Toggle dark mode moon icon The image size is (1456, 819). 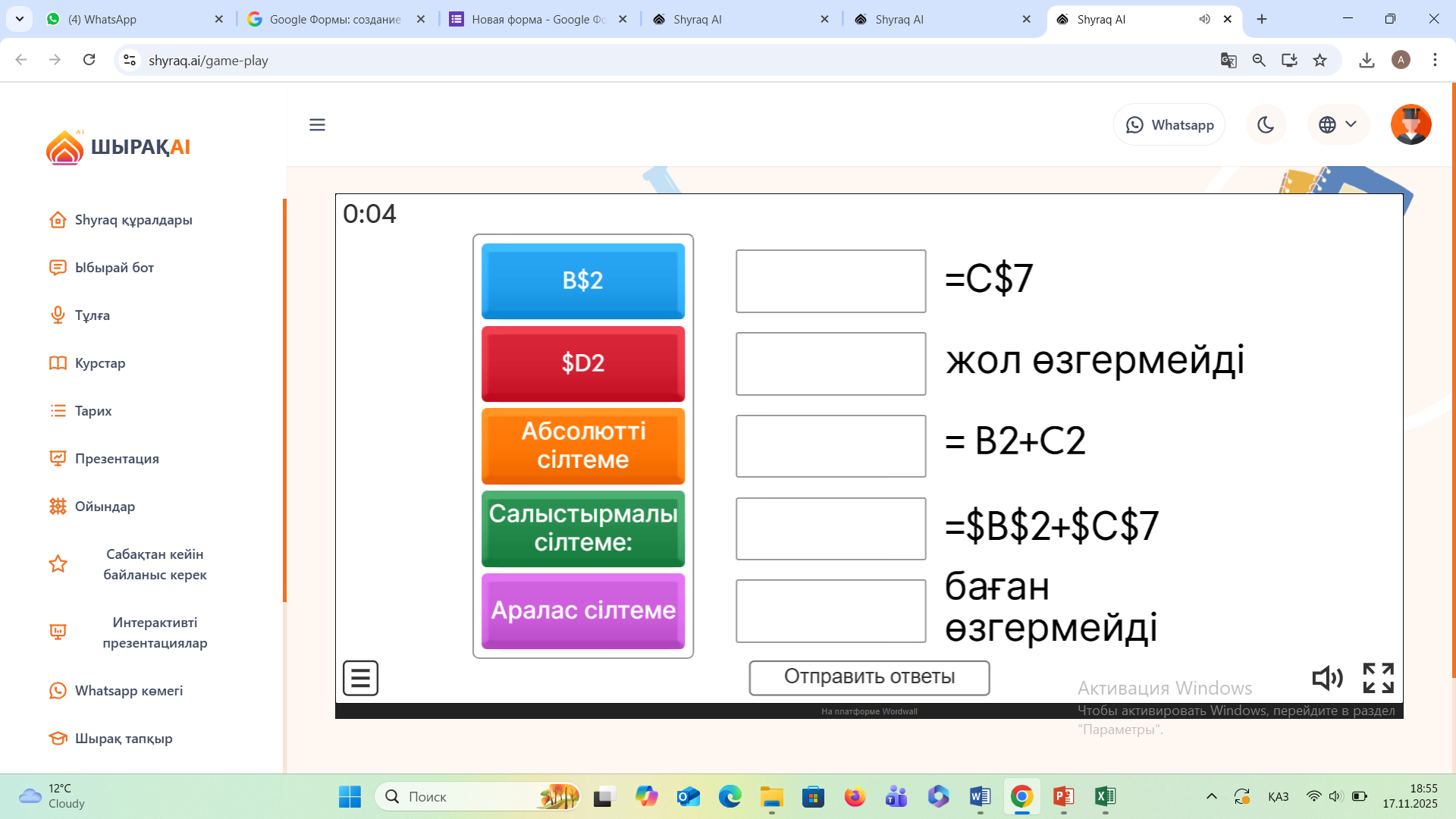tap(1265, 125)
